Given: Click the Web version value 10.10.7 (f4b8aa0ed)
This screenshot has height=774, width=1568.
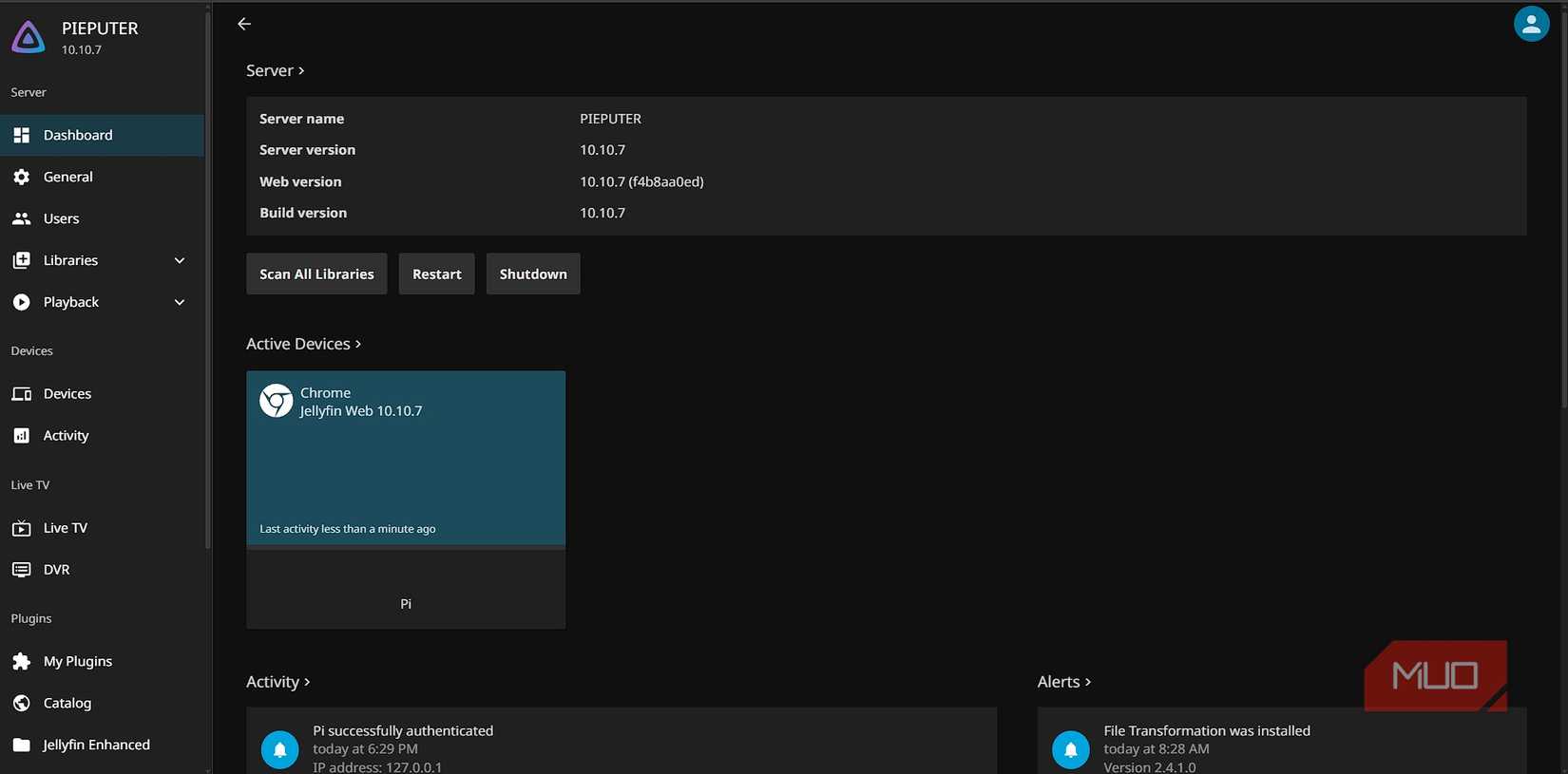Looking at the screenshot, I should click(641, 181).
